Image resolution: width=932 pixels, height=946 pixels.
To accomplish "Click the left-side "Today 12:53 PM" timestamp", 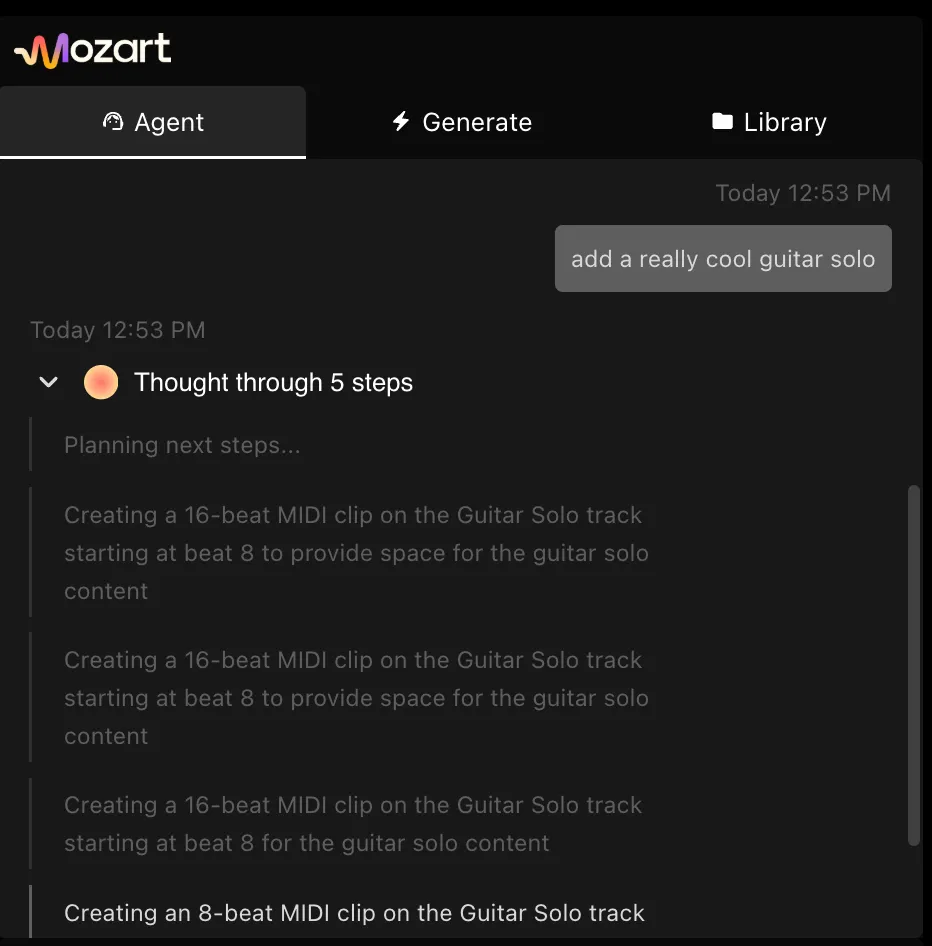I will [x=117, y=330].
